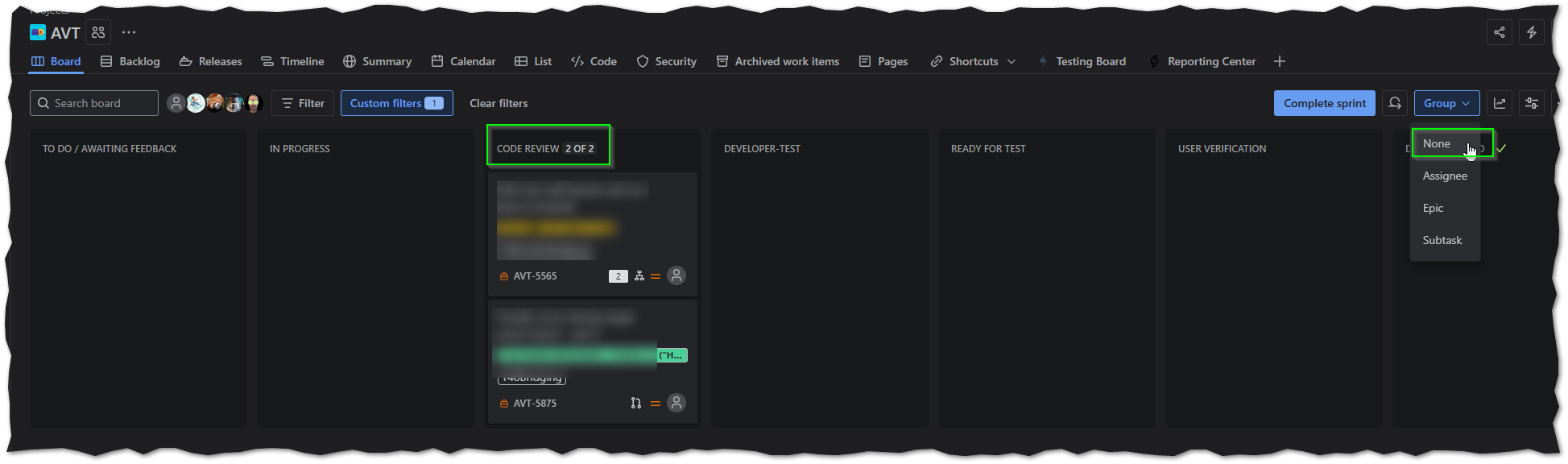Screen dimensions: 1568x464
Task: Expand the Group dropdown
Action: [1447, 103]
